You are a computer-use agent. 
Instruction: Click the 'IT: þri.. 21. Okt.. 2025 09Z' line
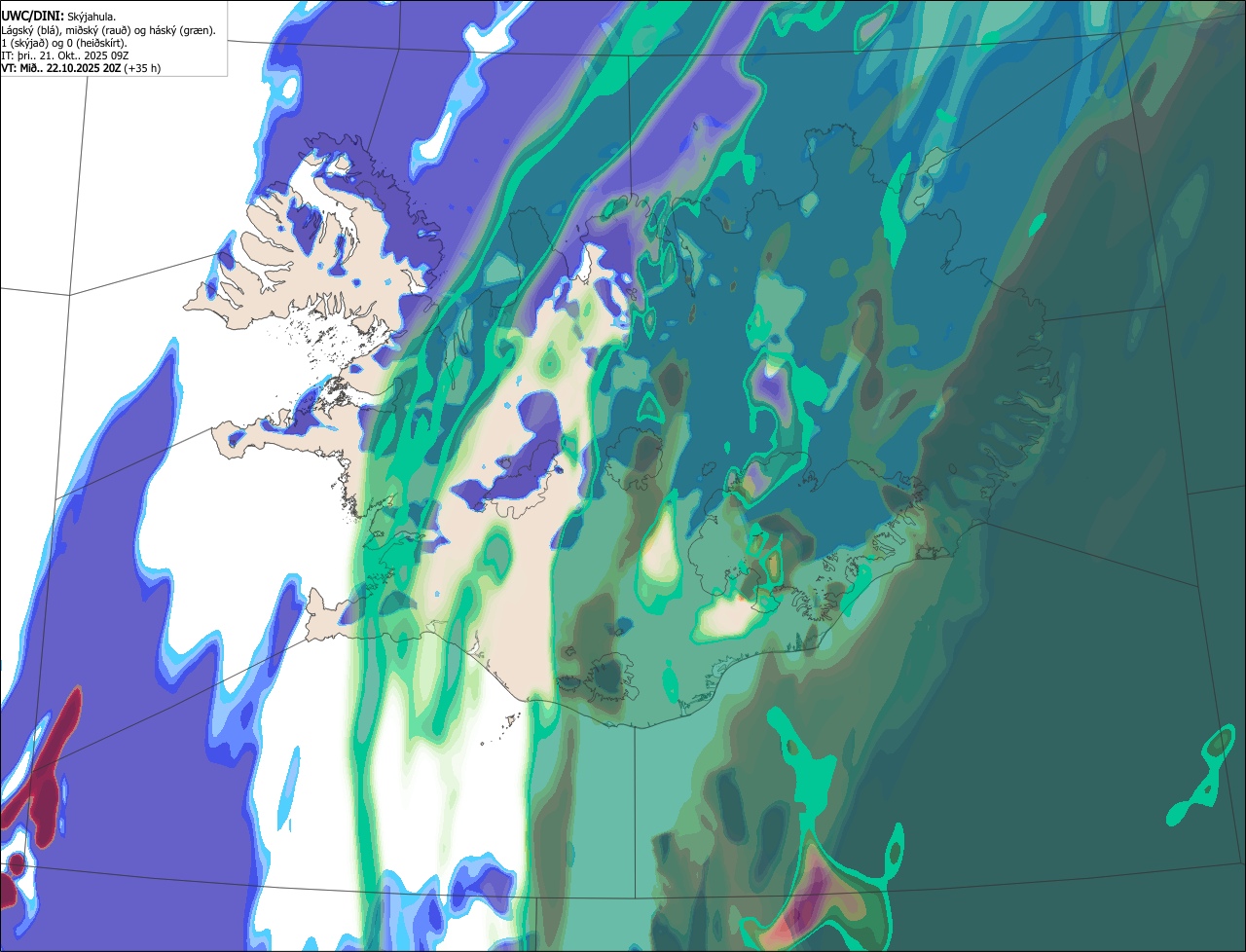coord(64,56)
